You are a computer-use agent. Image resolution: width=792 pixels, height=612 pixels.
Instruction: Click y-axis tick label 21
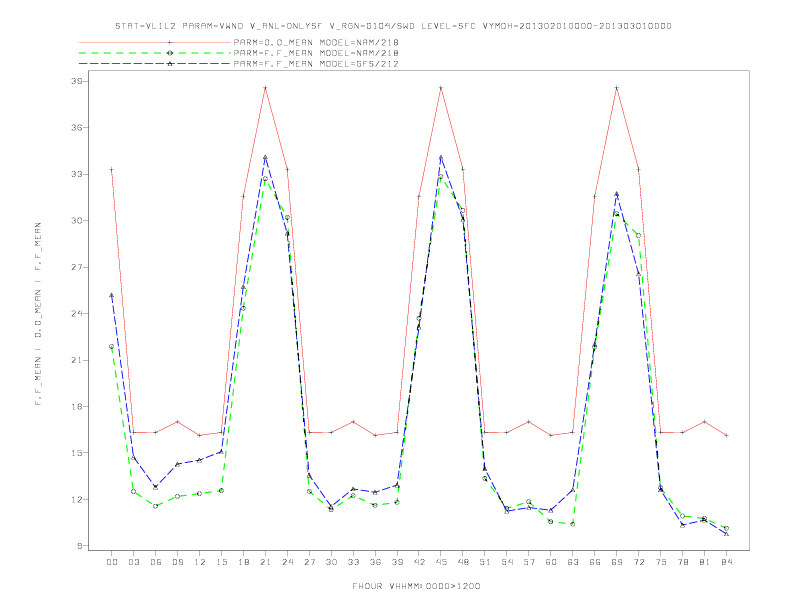76,360
